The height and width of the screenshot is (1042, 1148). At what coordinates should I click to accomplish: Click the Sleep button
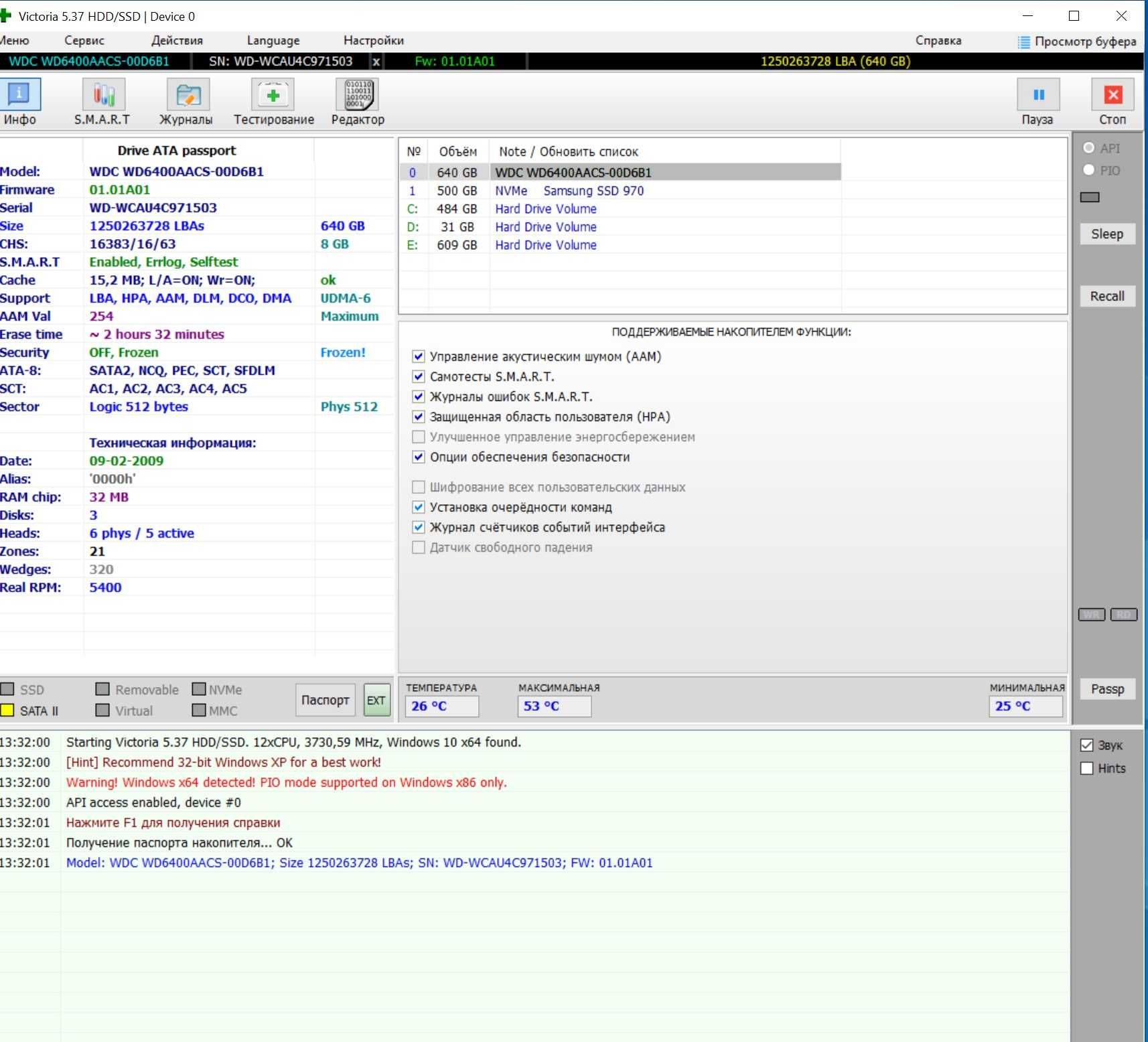click(x=1107, y=234)
